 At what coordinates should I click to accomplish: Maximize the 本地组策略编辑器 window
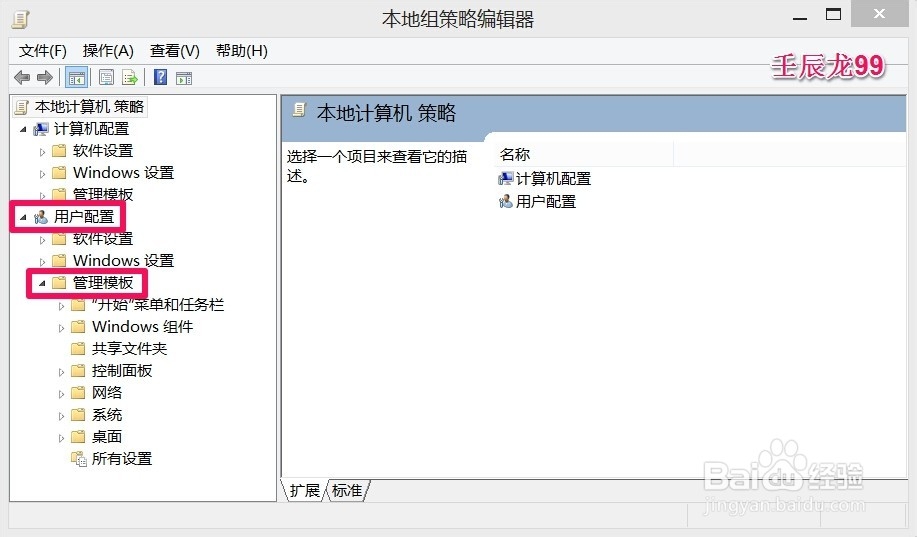(833, 14)
